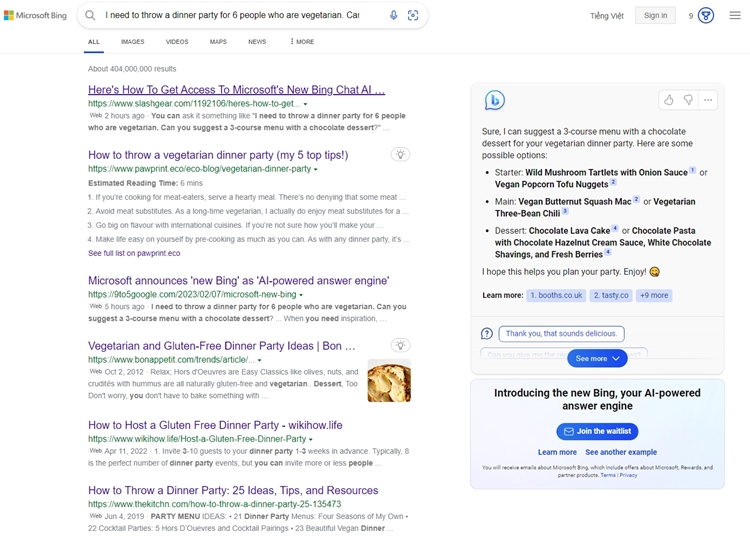This screenshot has height=536, width=750.
Task: Click lightbulb icon beside pawprint result
Action: tap(401, 154)
